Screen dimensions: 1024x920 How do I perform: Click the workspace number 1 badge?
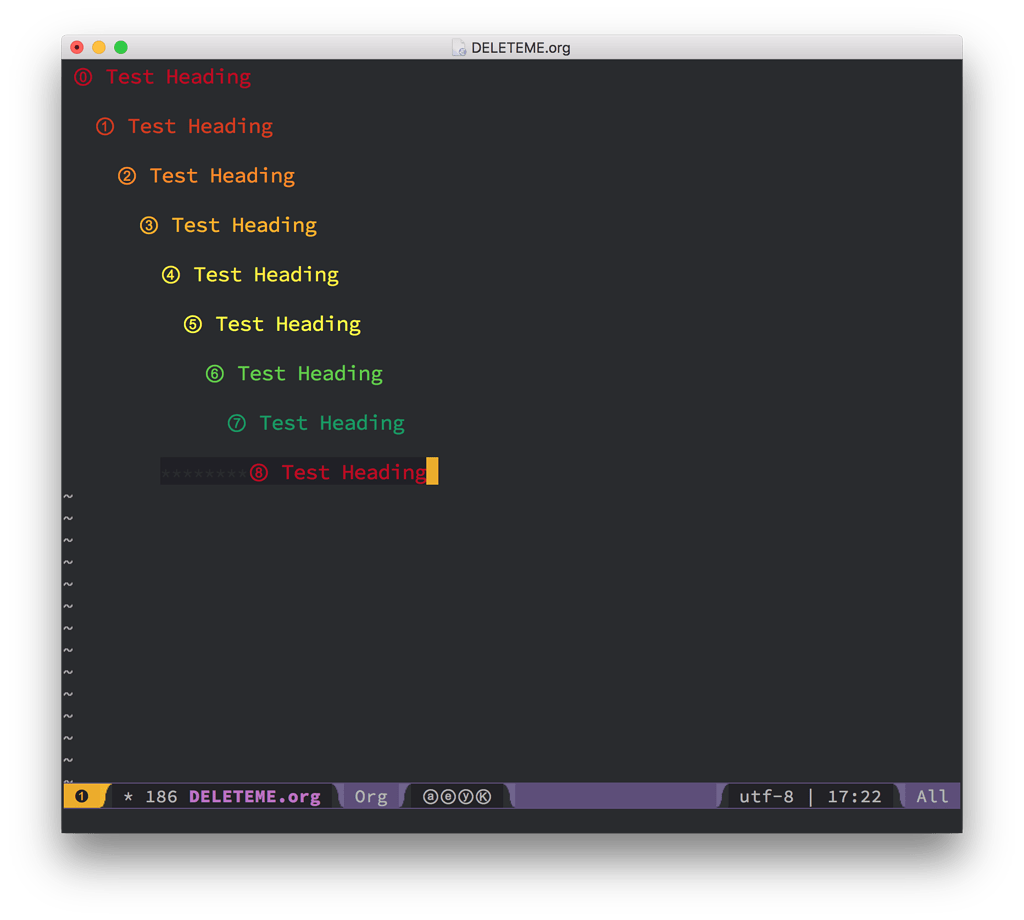coord(80,796)
